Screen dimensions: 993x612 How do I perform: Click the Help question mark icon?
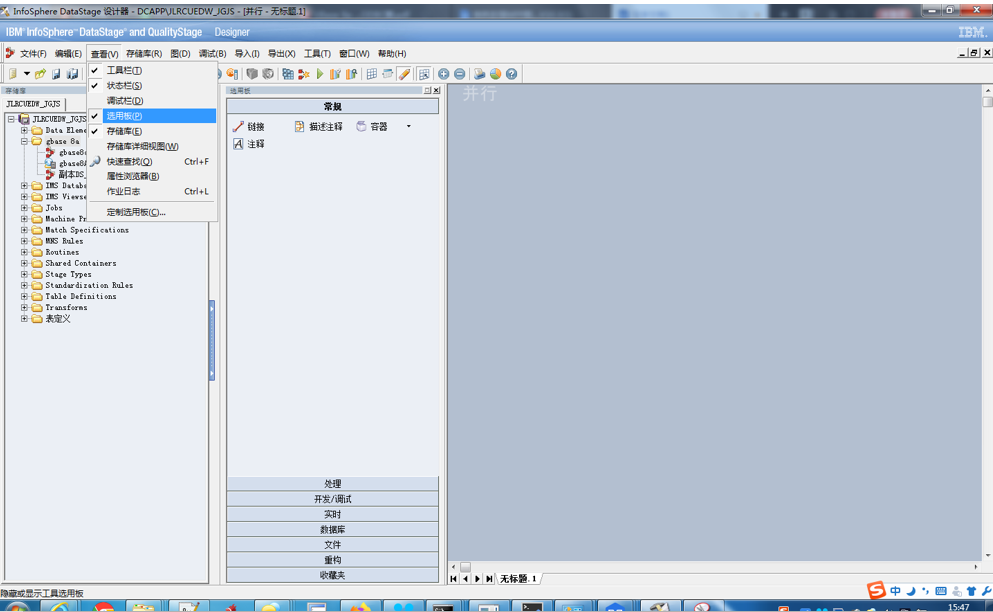(512, 74)
